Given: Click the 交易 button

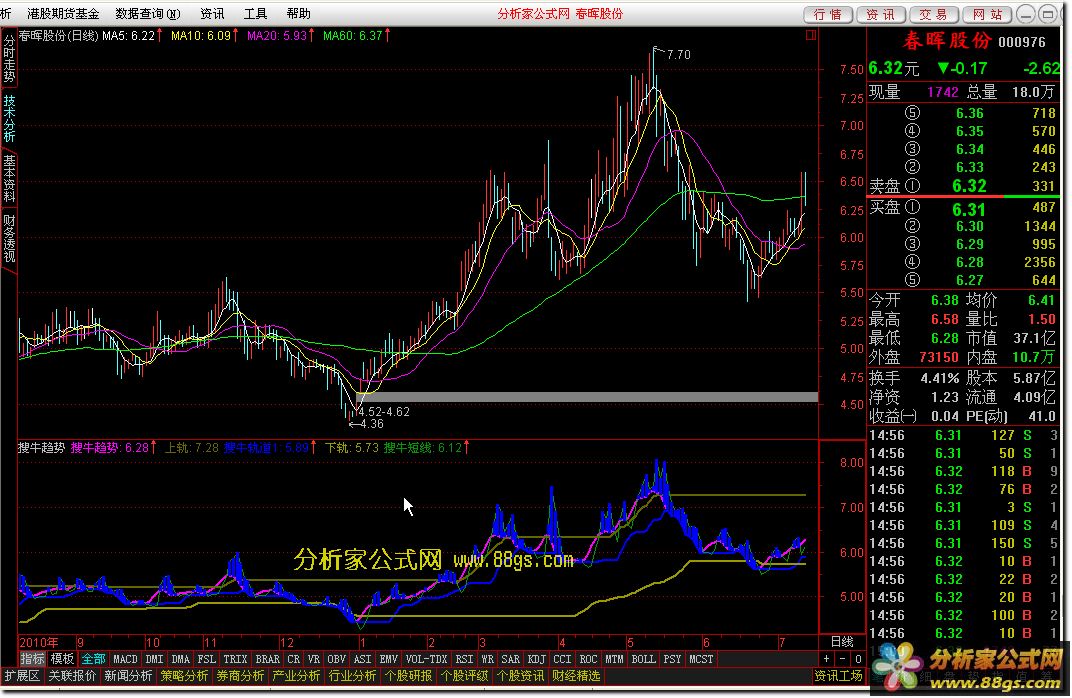Looking at the screenshot, I should pos(933,14).
